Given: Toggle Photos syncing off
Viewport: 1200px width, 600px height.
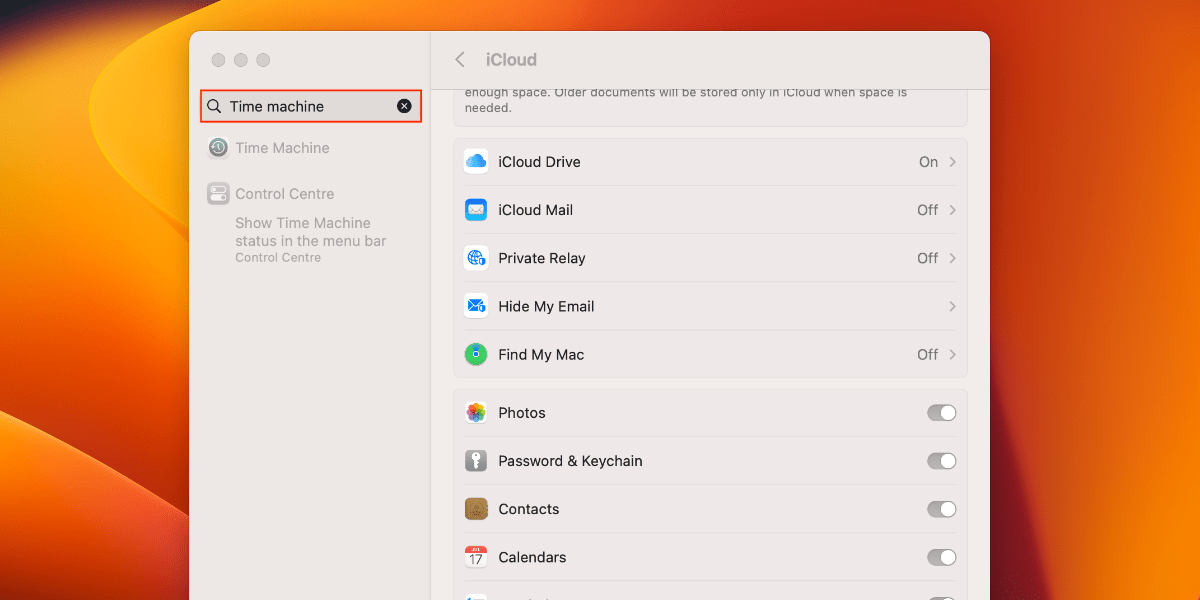Looking at the screenshot, I should [x=941, y=412].
